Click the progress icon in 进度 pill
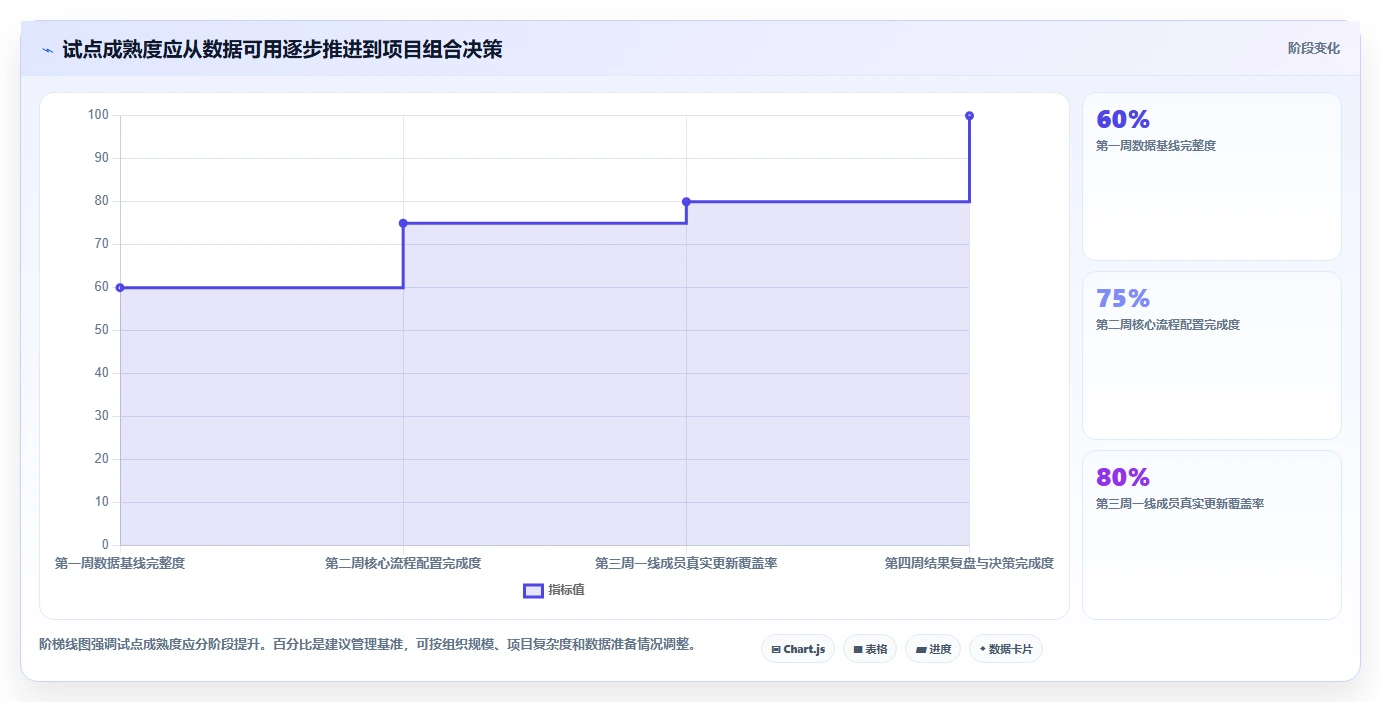 coord(920,649)
